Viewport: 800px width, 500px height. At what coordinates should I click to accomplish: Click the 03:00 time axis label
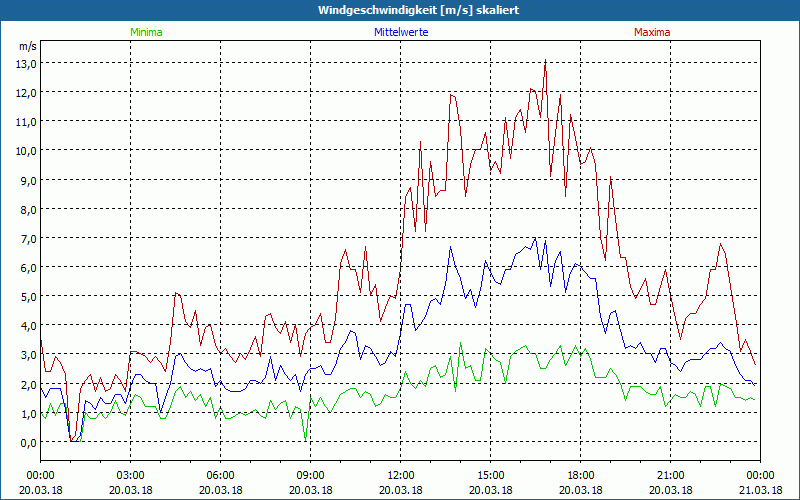130,475
